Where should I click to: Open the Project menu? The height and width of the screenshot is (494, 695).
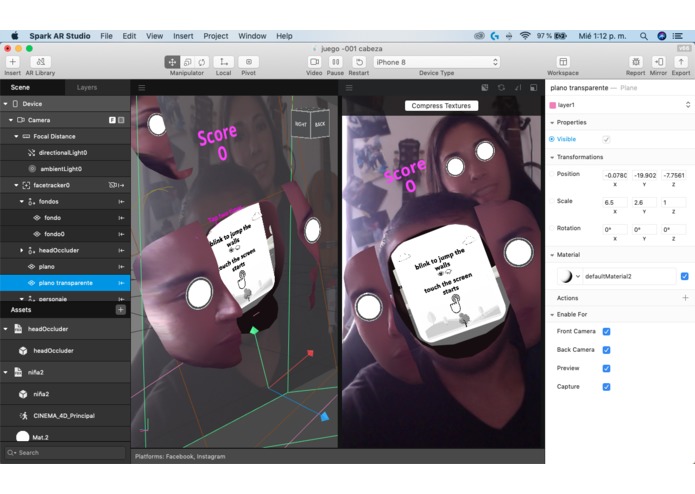point(216,36)
